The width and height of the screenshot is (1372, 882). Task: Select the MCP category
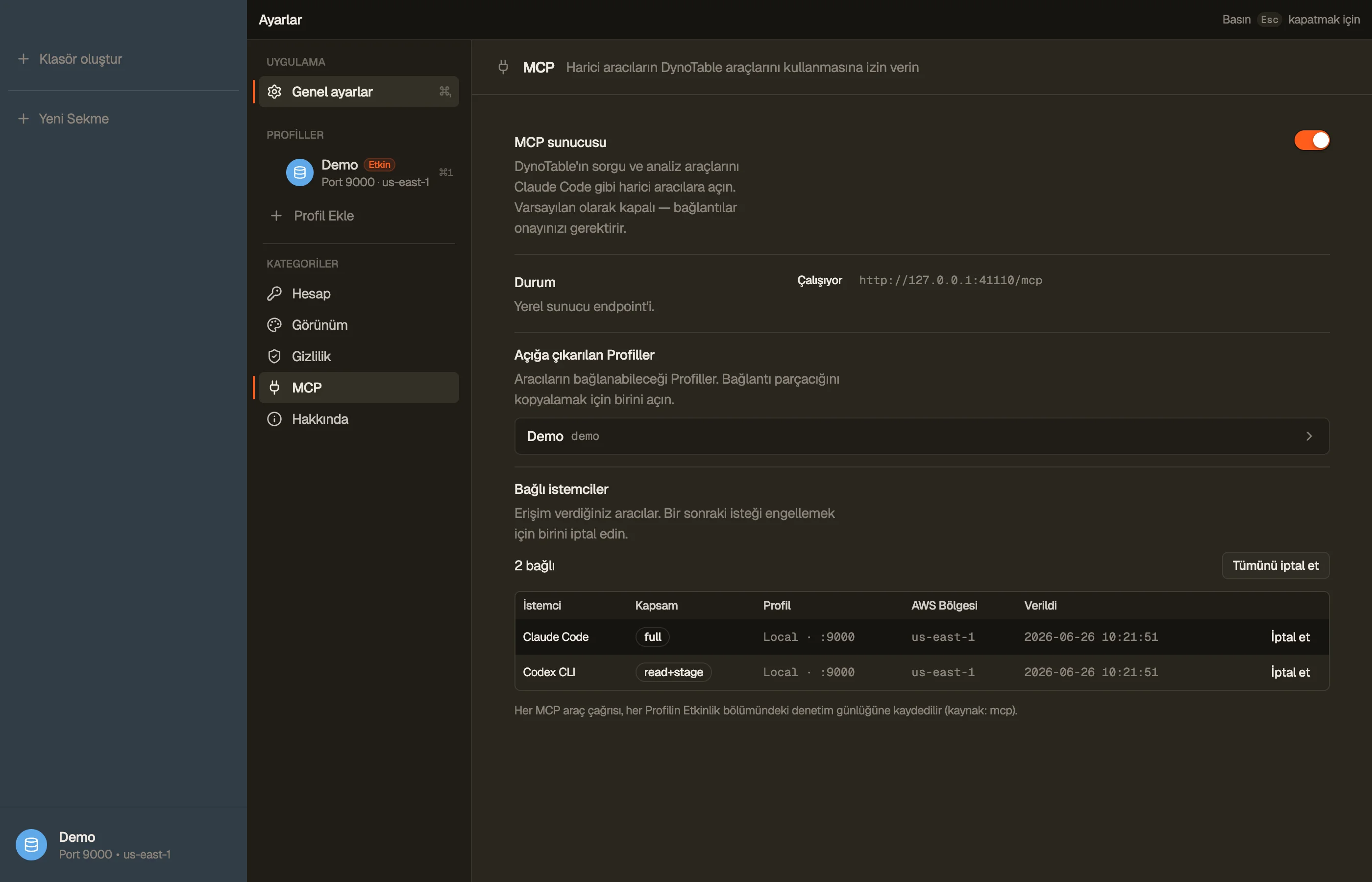[x=359, y=388]
